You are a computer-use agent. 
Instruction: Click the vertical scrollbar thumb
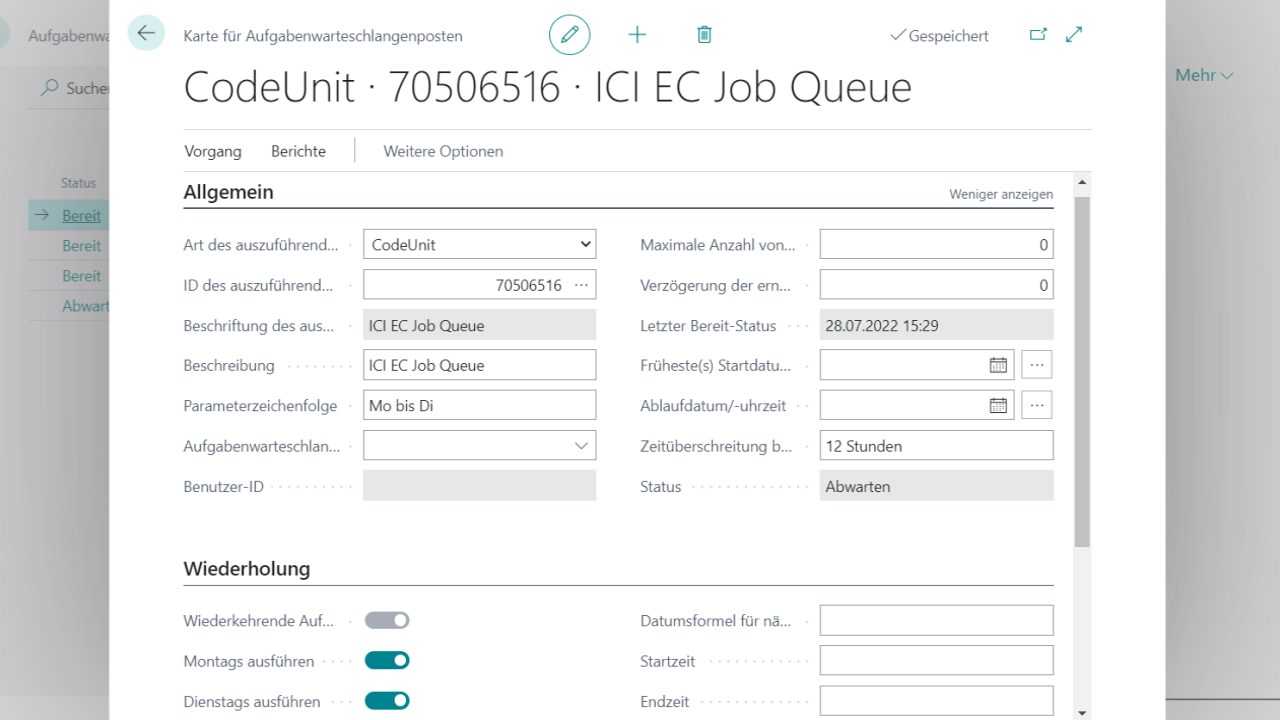tap(1081, 370)
